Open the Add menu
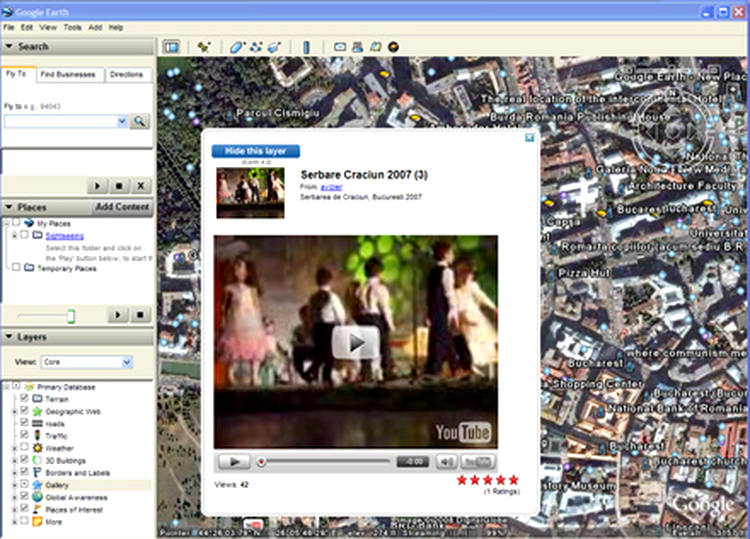The width and height of the screenshot is (750, 539). pos(95,27)
